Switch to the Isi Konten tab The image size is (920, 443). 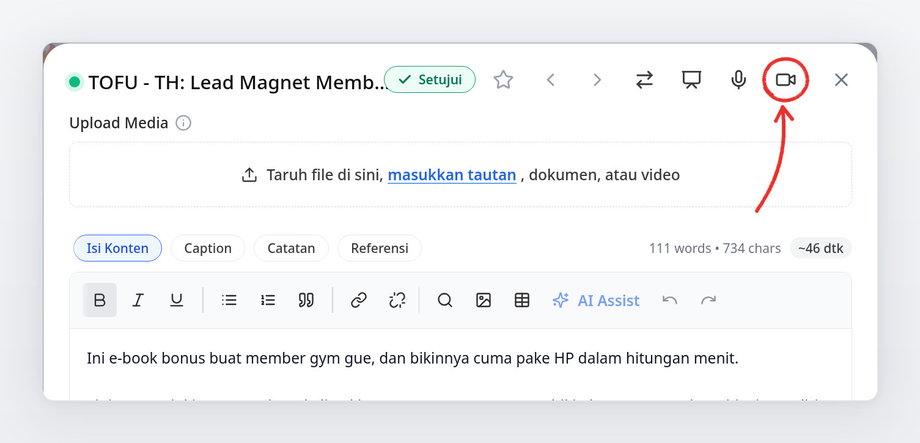117,248
